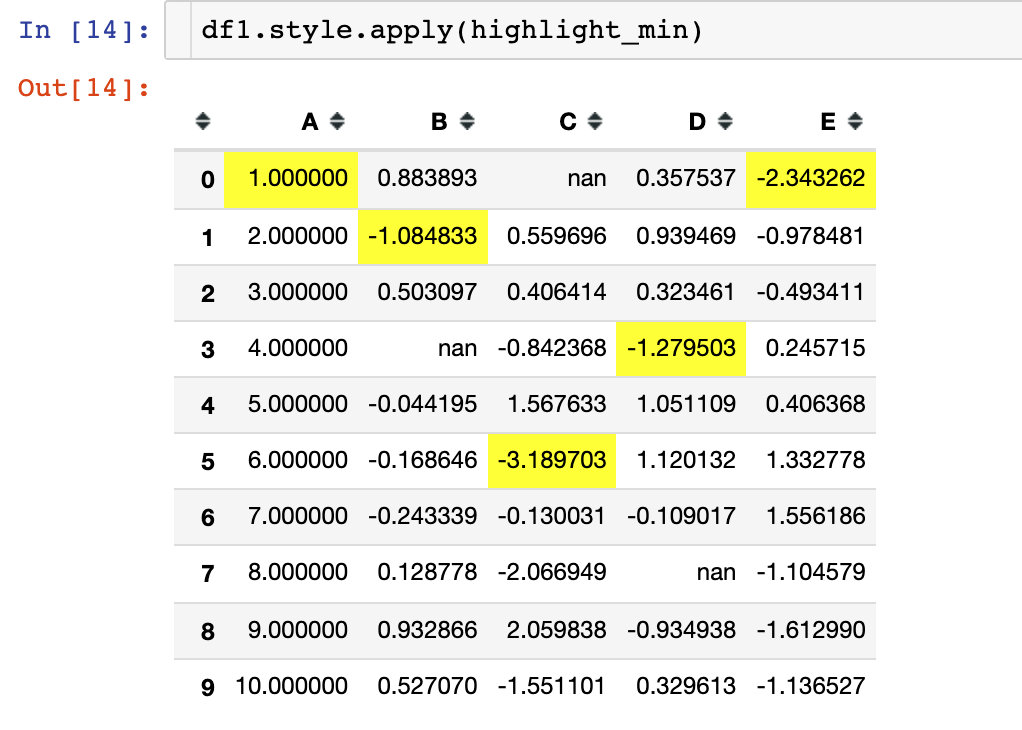This screenshot has height=730, width=1022.
Task: Select cell 4.000000
Action: click(x=291, y=349)
